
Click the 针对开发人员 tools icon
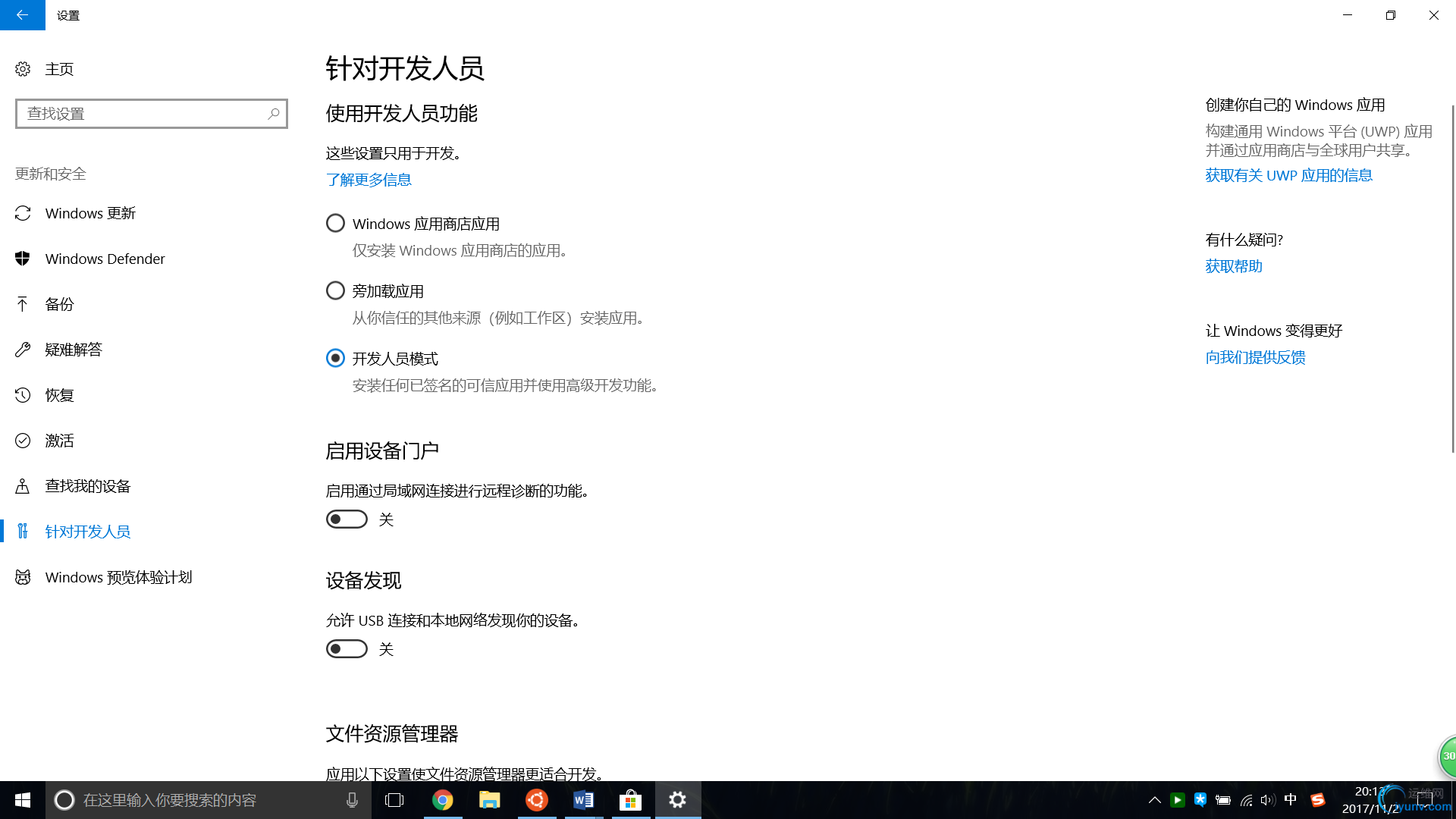pos(23,531)
